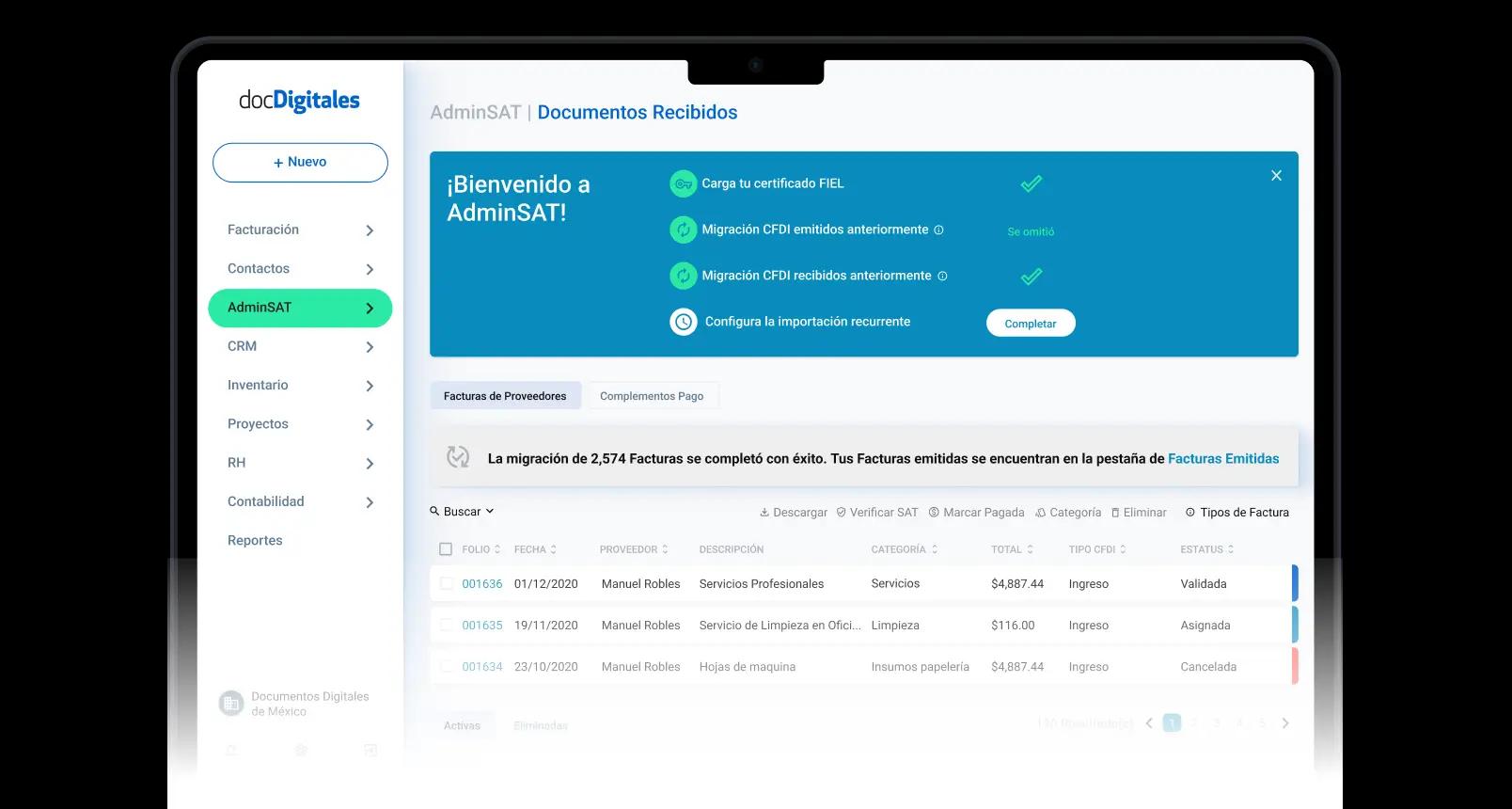The height and width of the screenshot is (809, 1512).
Task: Click Marcar Pagada toolbar action
Action: (x=976, y=513)
